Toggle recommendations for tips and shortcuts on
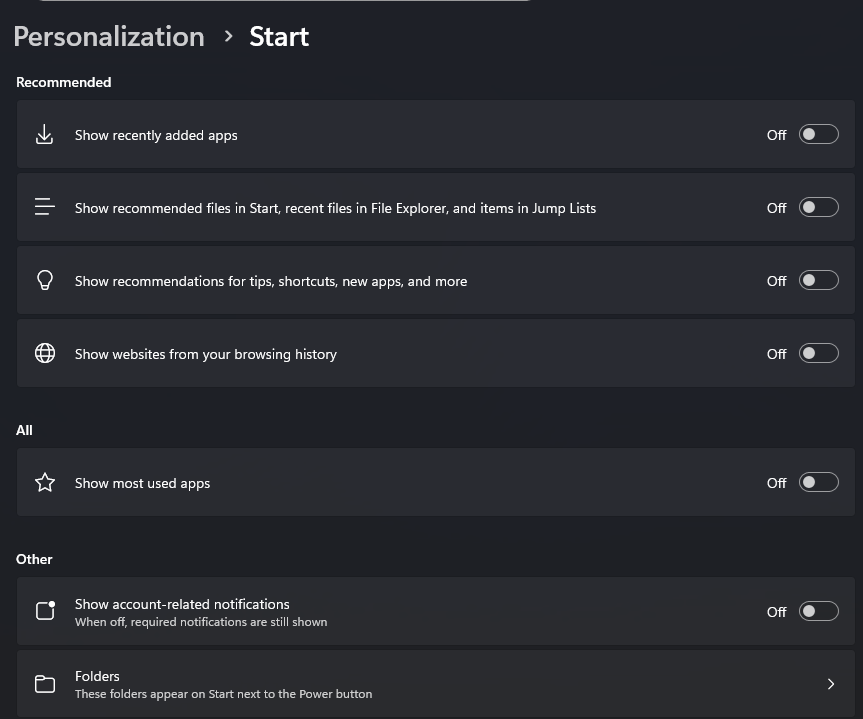863x719 pixels. pyautogui.click(x=818, y=280)
